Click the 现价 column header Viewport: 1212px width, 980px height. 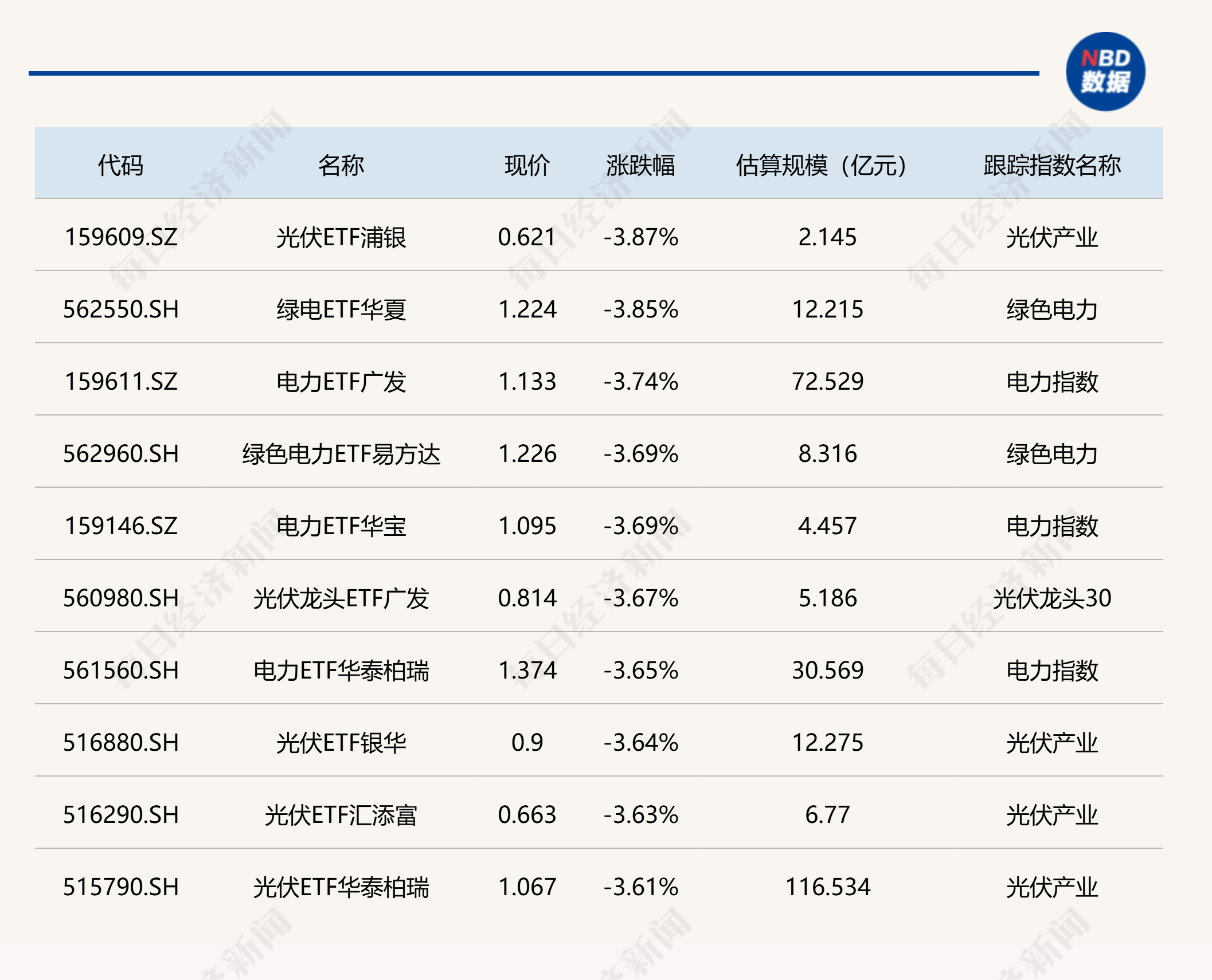pos(527,166)
